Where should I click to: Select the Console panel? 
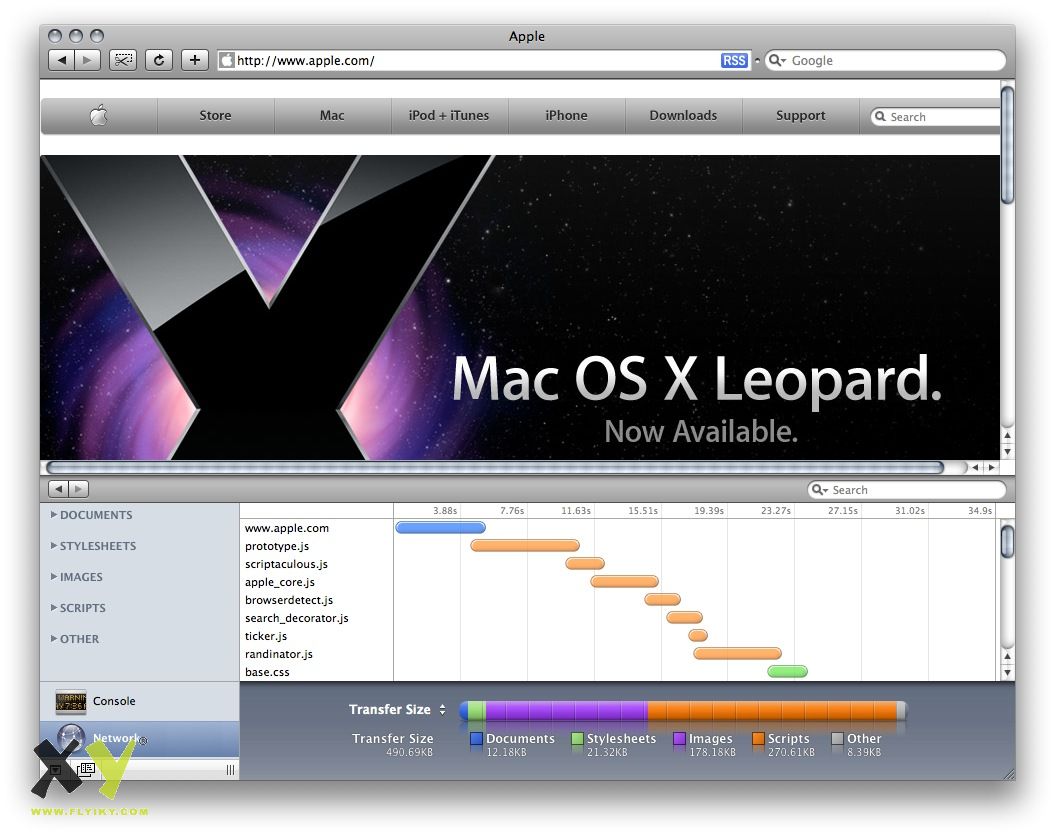tap(139, 702)
